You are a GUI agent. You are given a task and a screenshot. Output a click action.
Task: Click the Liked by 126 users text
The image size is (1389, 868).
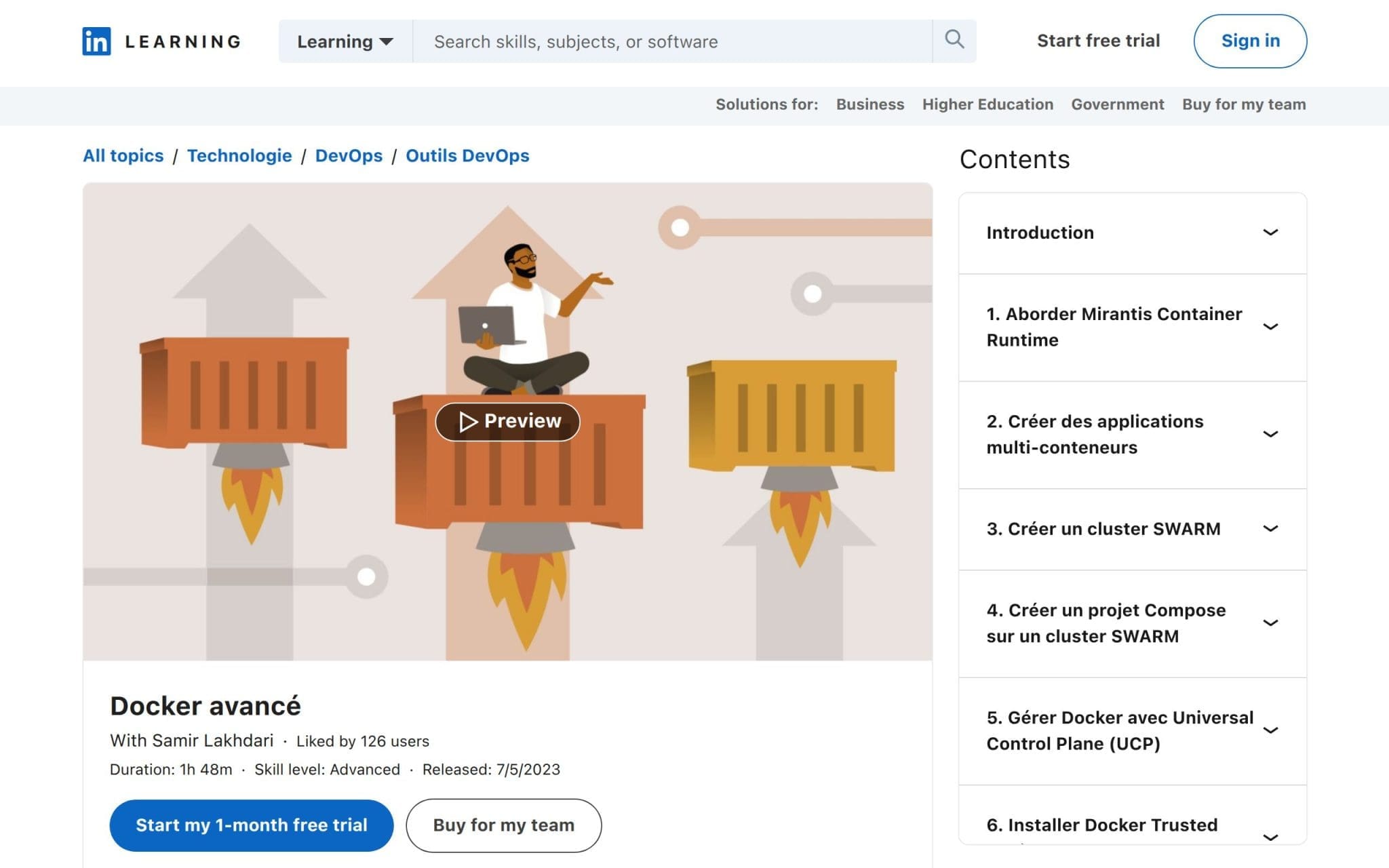pyautogui.click(x=363, y=741)
